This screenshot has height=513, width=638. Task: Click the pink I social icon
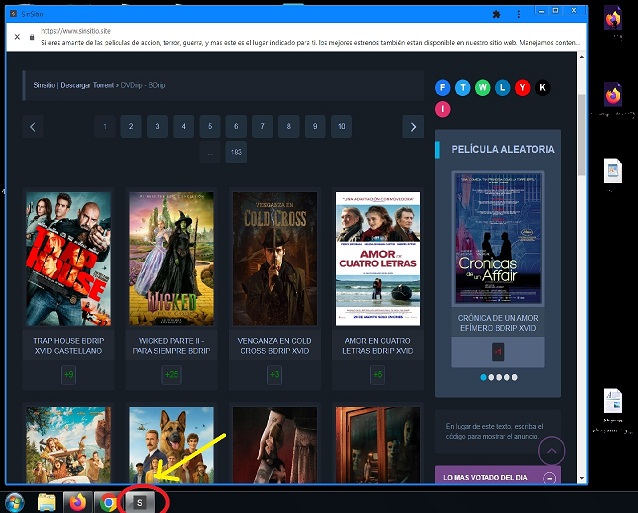pos(444,108)
